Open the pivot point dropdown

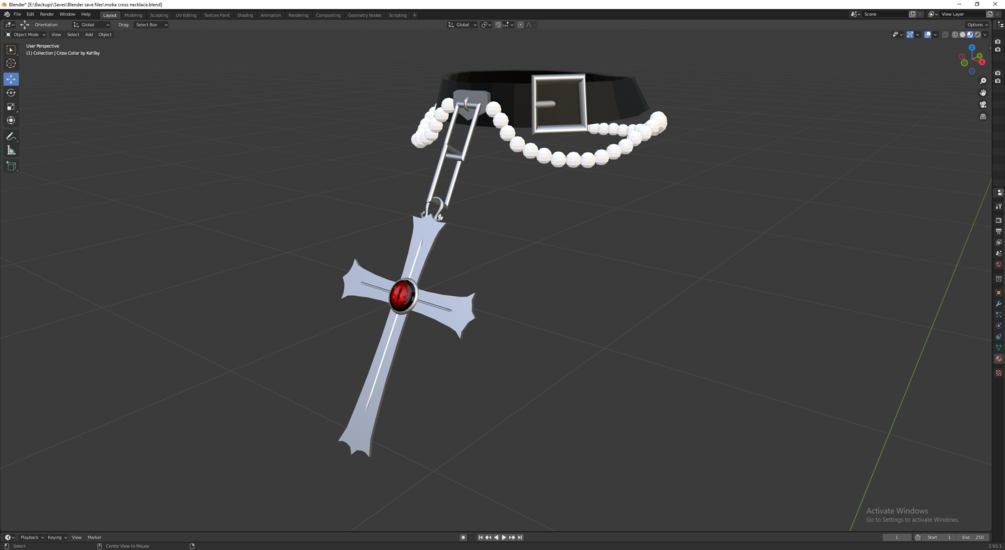pos(486,24)
